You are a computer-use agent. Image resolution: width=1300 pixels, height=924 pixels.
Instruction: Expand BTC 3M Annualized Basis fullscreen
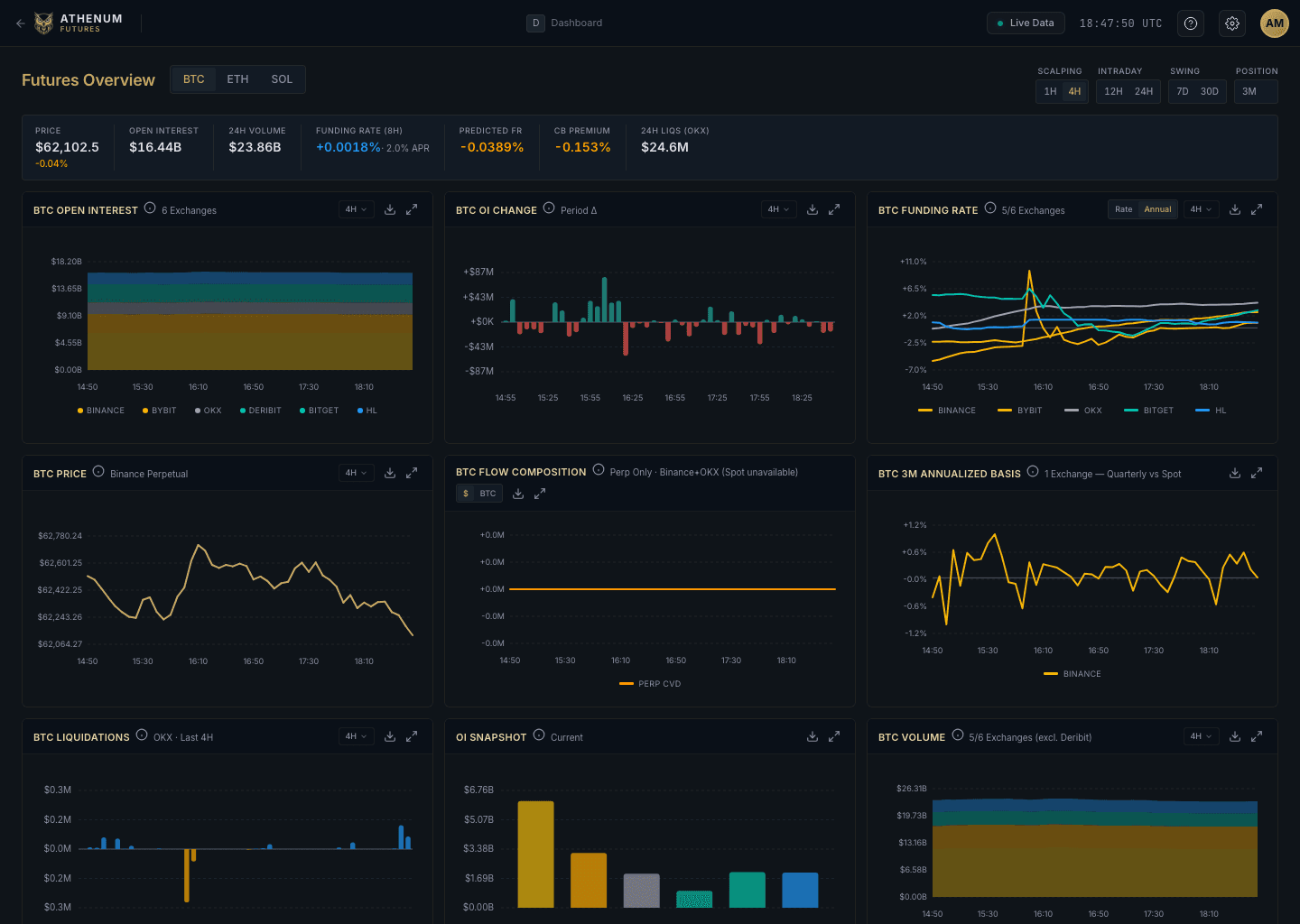(x=1257, y=473)
